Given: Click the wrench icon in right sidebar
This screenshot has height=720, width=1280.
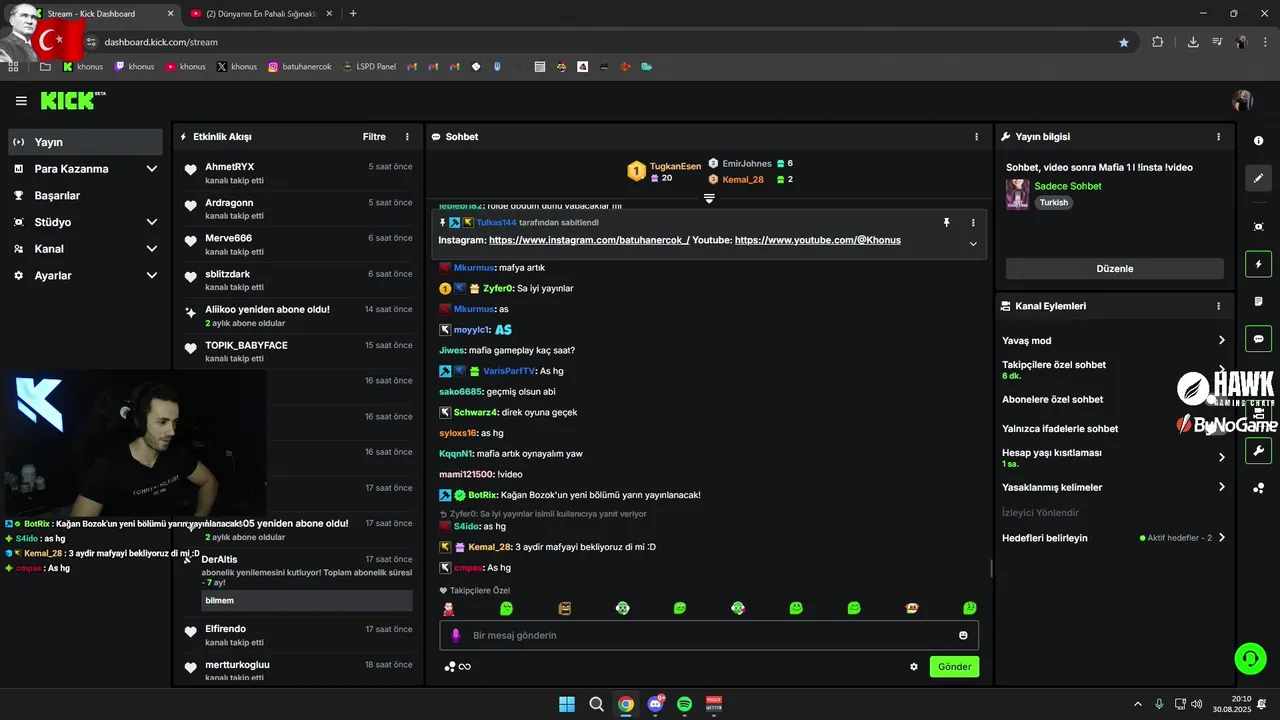Looking at the screenshot, I should click(1258, 450).
